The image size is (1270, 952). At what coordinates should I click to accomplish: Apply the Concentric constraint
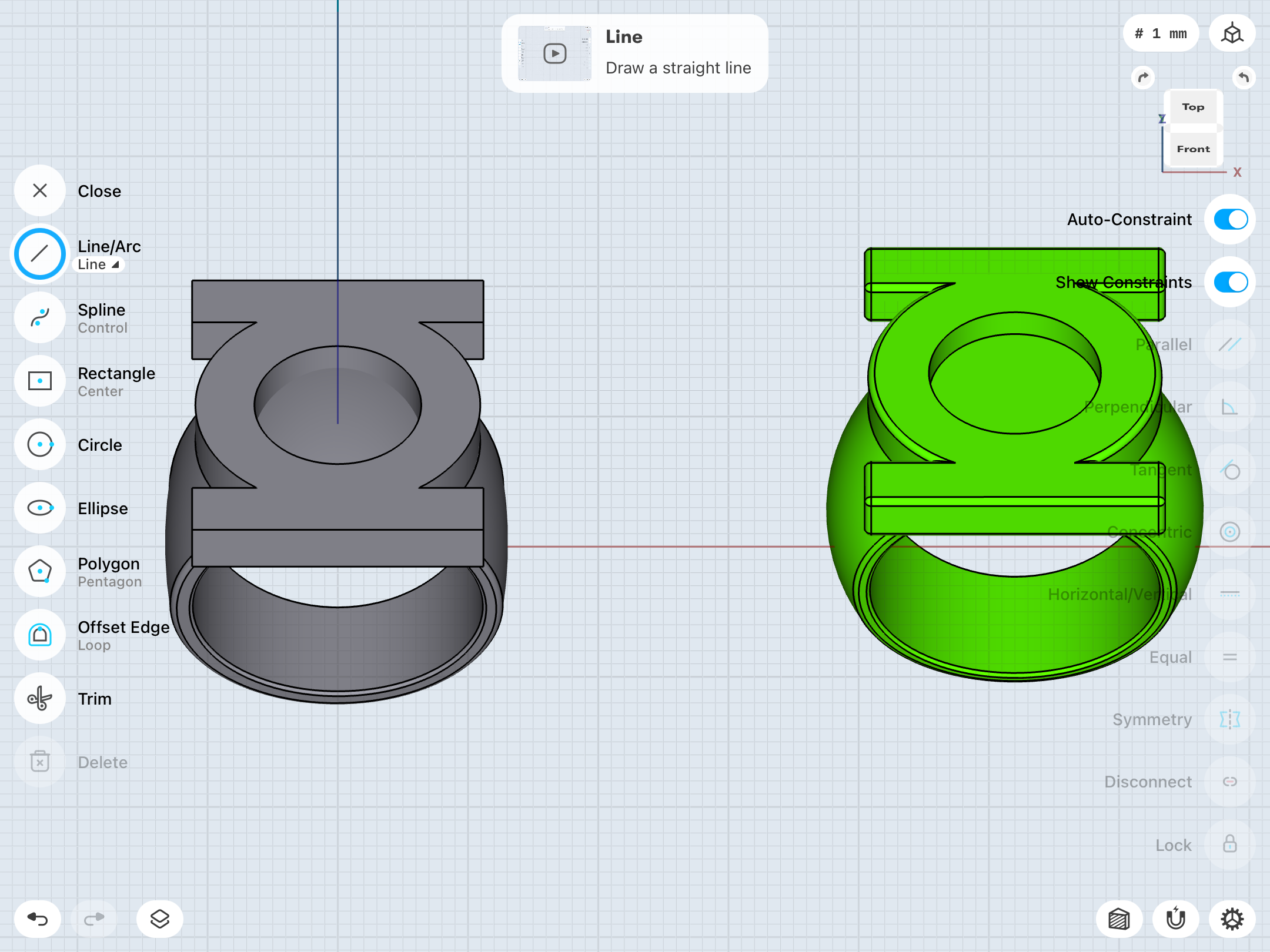tap(1230, 532)
